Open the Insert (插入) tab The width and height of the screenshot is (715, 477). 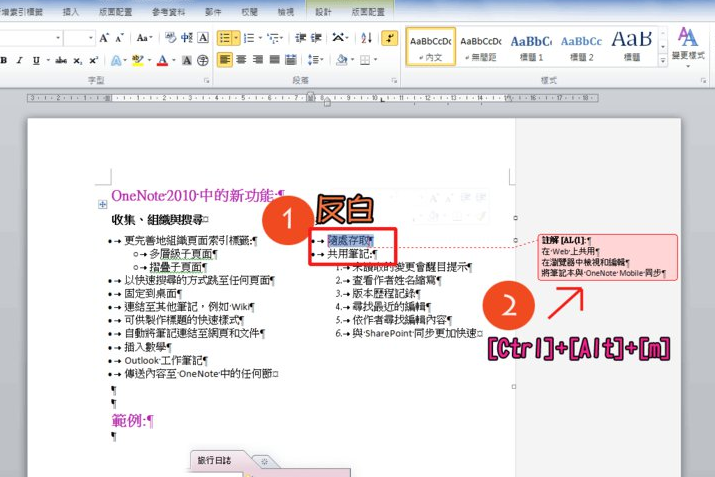[x=71, y=12]
